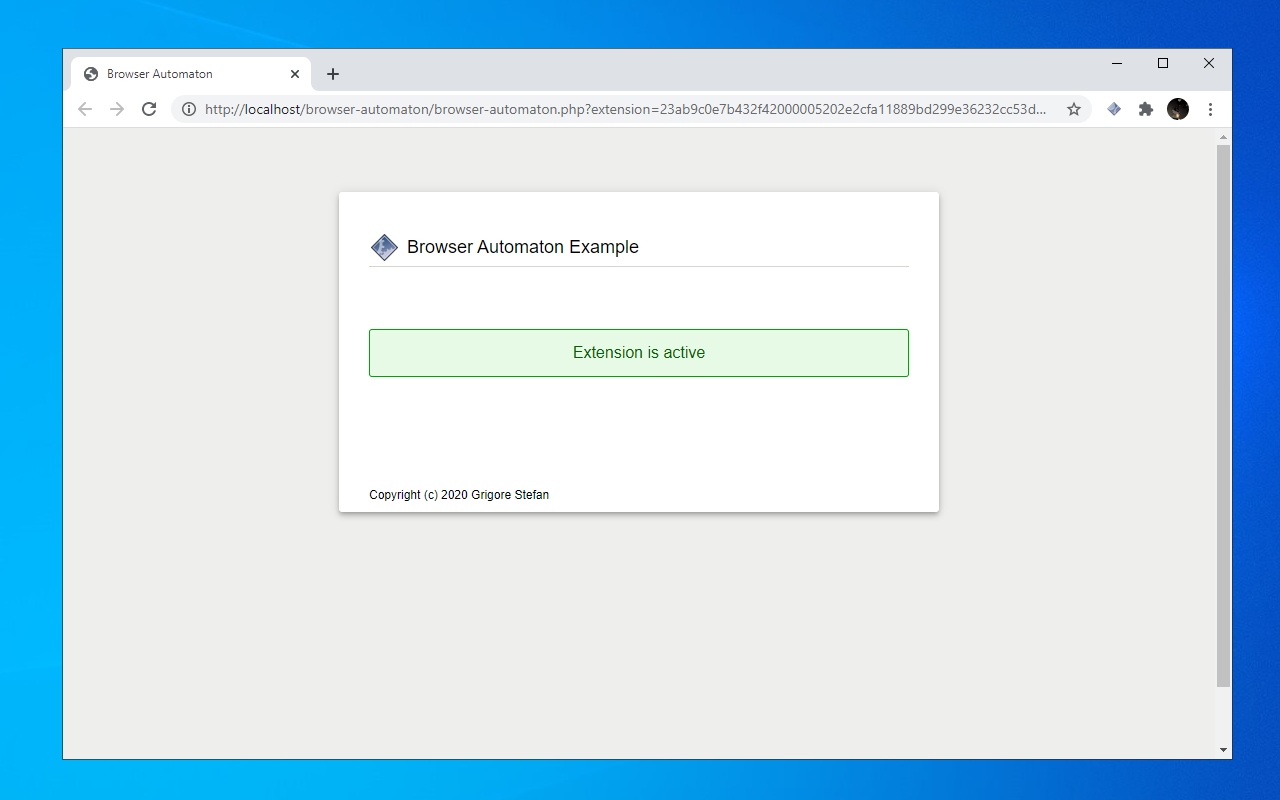Click the diamond logo next to page title
The width and height of the screenshot is (1280, 800).
(384, 246)
